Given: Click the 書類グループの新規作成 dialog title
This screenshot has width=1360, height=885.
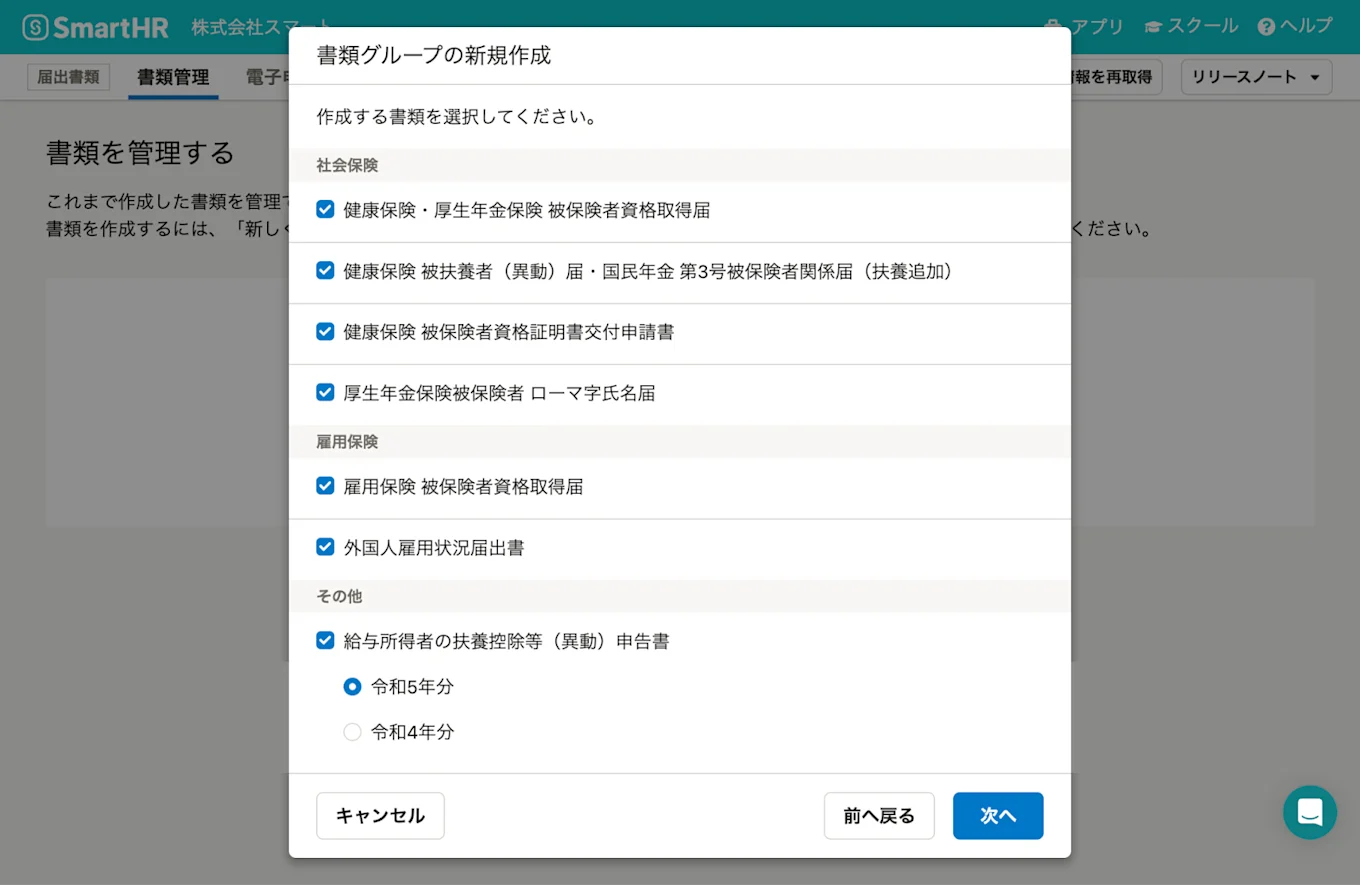Looking at the screenshot, I should pos(434,55).
